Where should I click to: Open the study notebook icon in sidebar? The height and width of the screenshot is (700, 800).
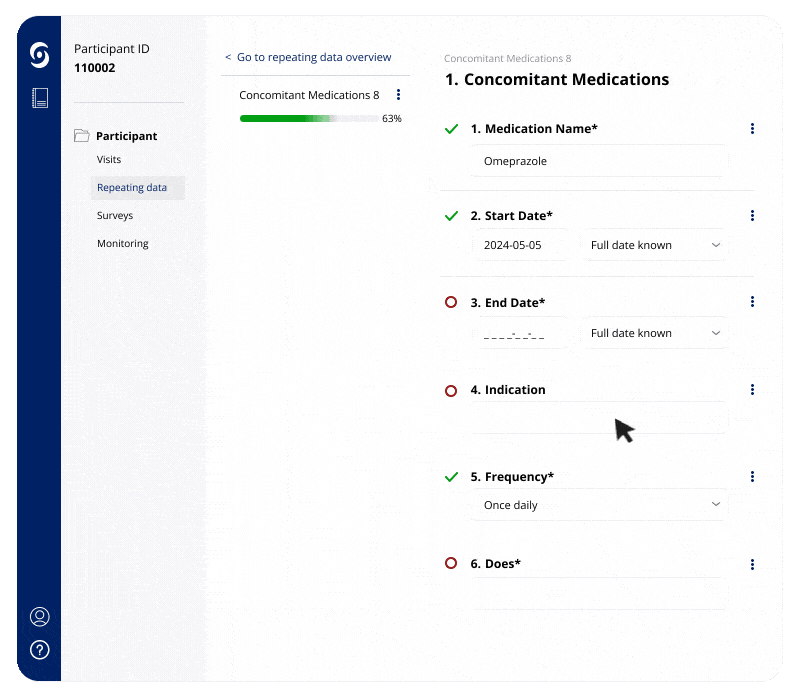tap(40, 98)
